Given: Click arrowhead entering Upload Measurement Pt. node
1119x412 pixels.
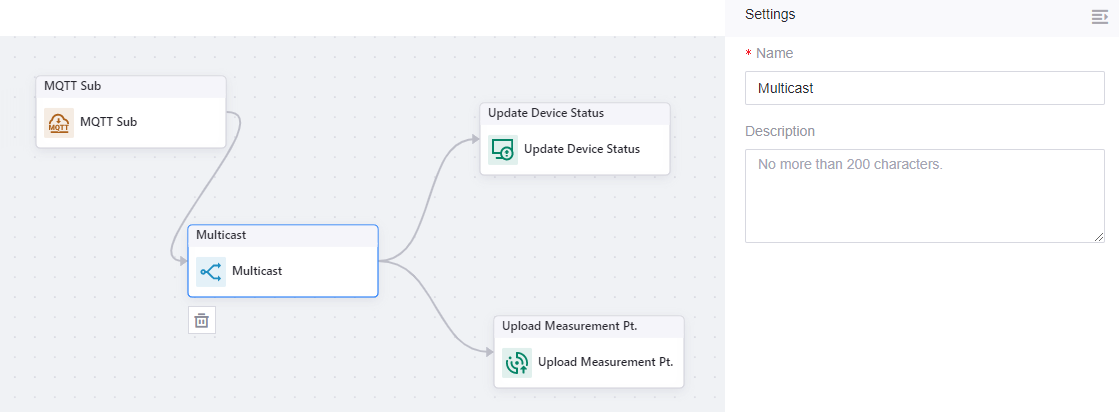Looking at the screenshot, I should click(x=488, y=352).
